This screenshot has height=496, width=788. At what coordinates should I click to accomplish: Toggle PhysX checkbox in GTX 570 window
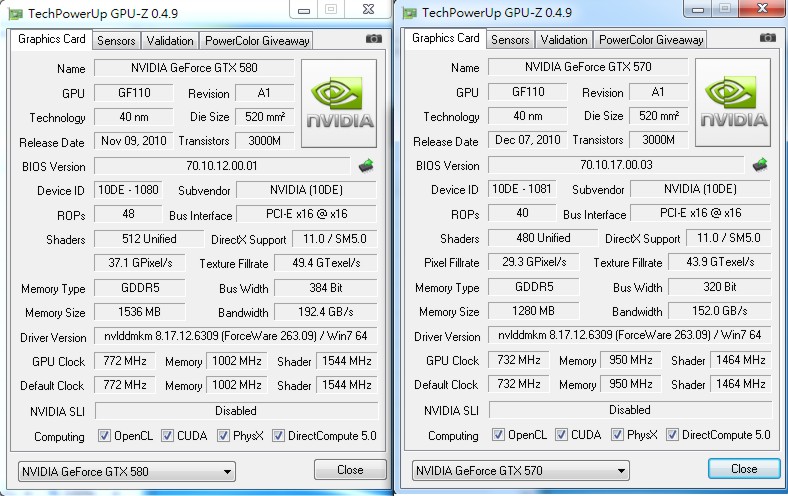point(617,435)
